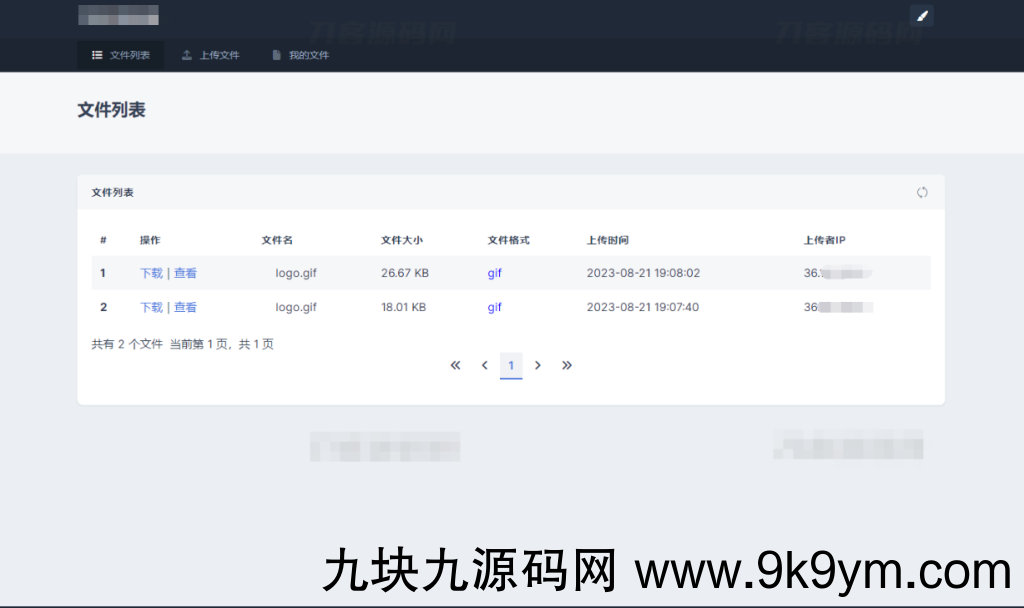The width and height of the screenshot is (1024, 608).
Task: Go to next page with right chevron
Action: 538,365
